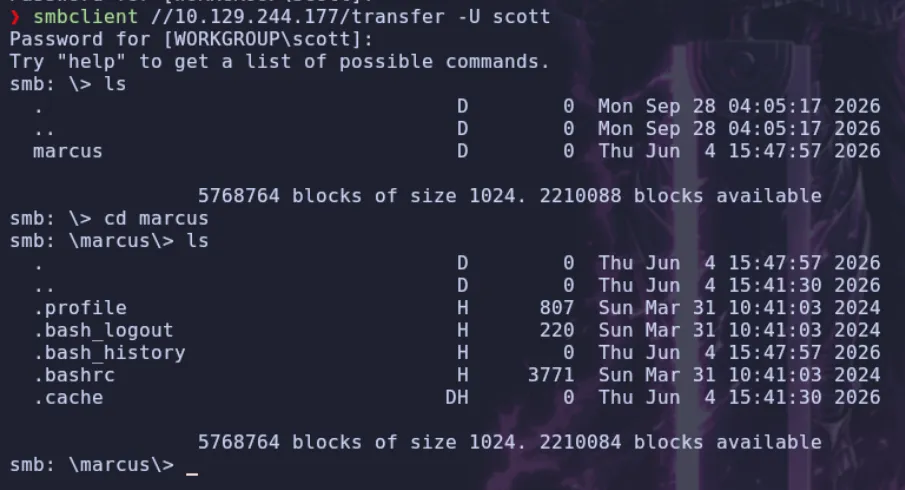Click the Password for [WORKGROUP\scott] line
Image resolution: width=905 pixels, height=490 pixels.
click(192, 39)
